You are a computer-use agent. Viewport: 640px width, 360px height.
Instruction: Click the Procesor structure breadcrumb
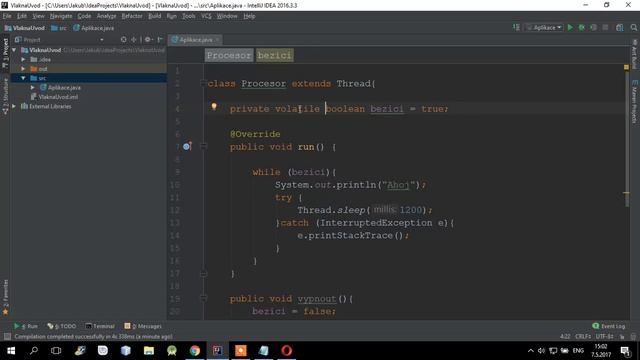[x=229, y=55]
